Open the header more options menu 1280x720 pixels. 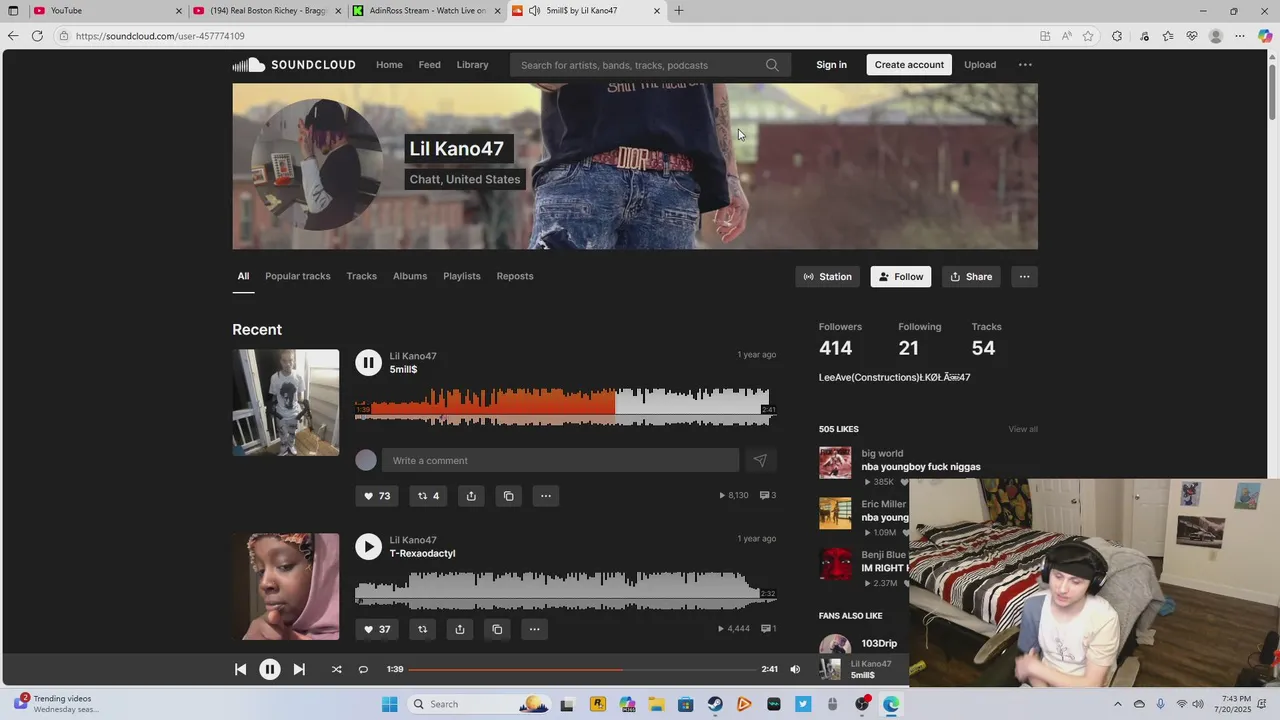1025,65
